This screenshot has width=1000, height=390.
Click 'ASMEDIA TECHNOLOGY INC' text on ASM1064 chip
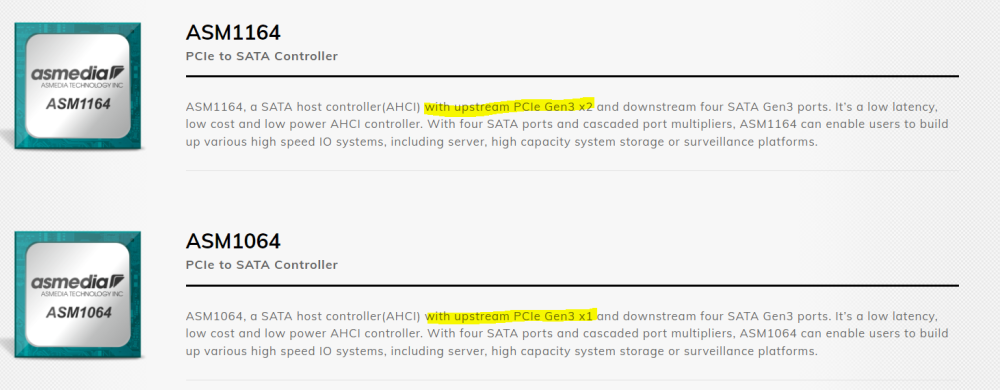(x=81, y=294)
